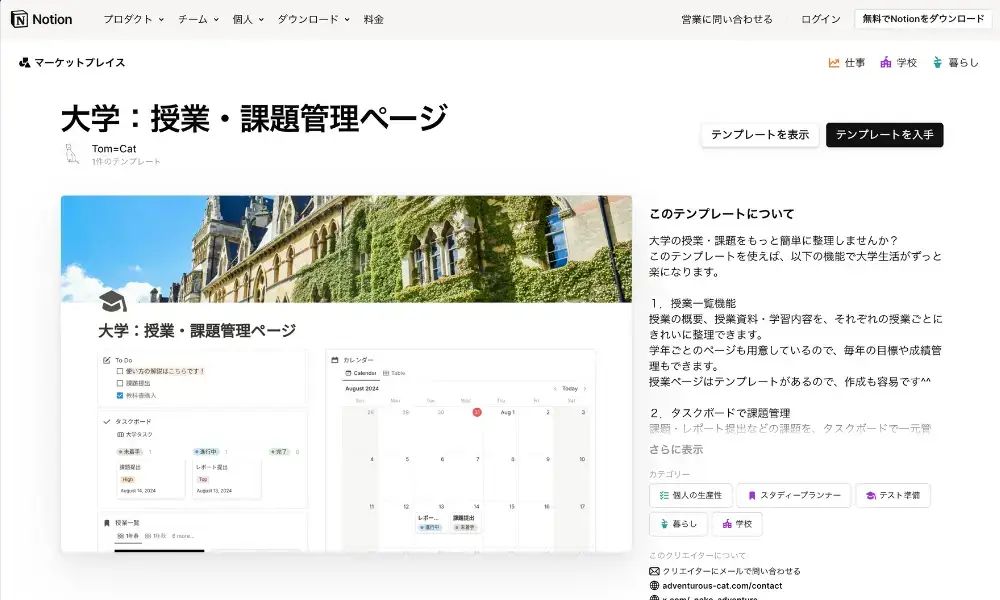Viewport: 1000px width, 600px height.
Task: Click the タスクボード checkmark icon in preview
Action: click(x=107, y=421)
